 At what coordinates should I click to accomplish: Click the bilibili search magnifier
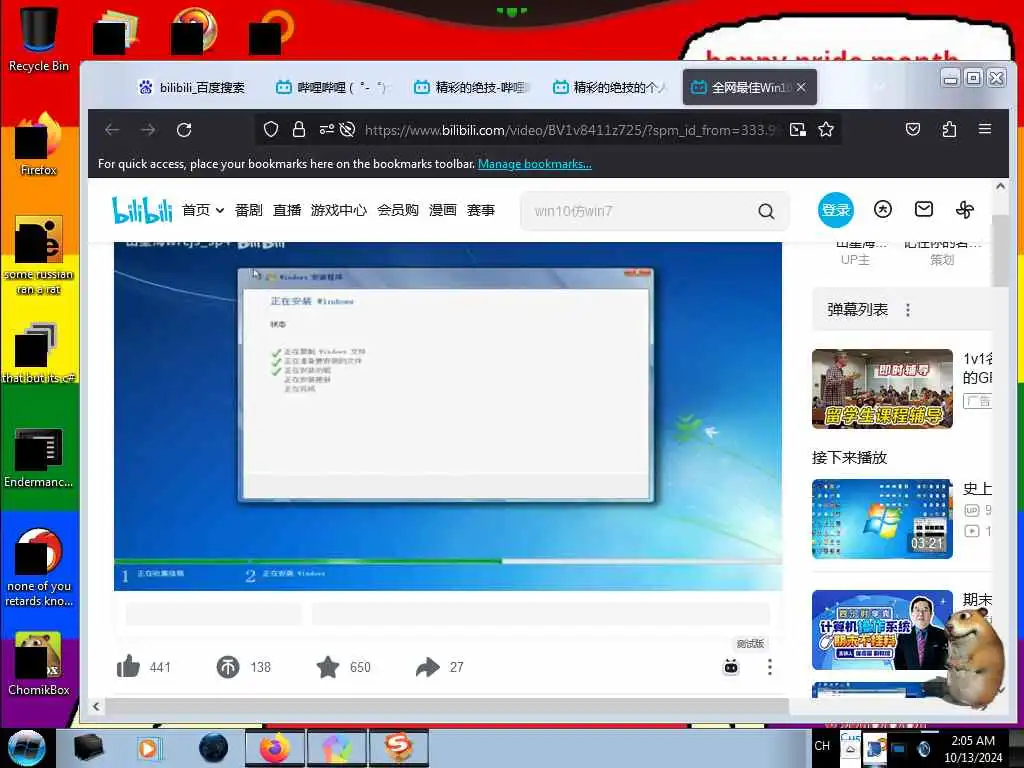click(766, 211)
